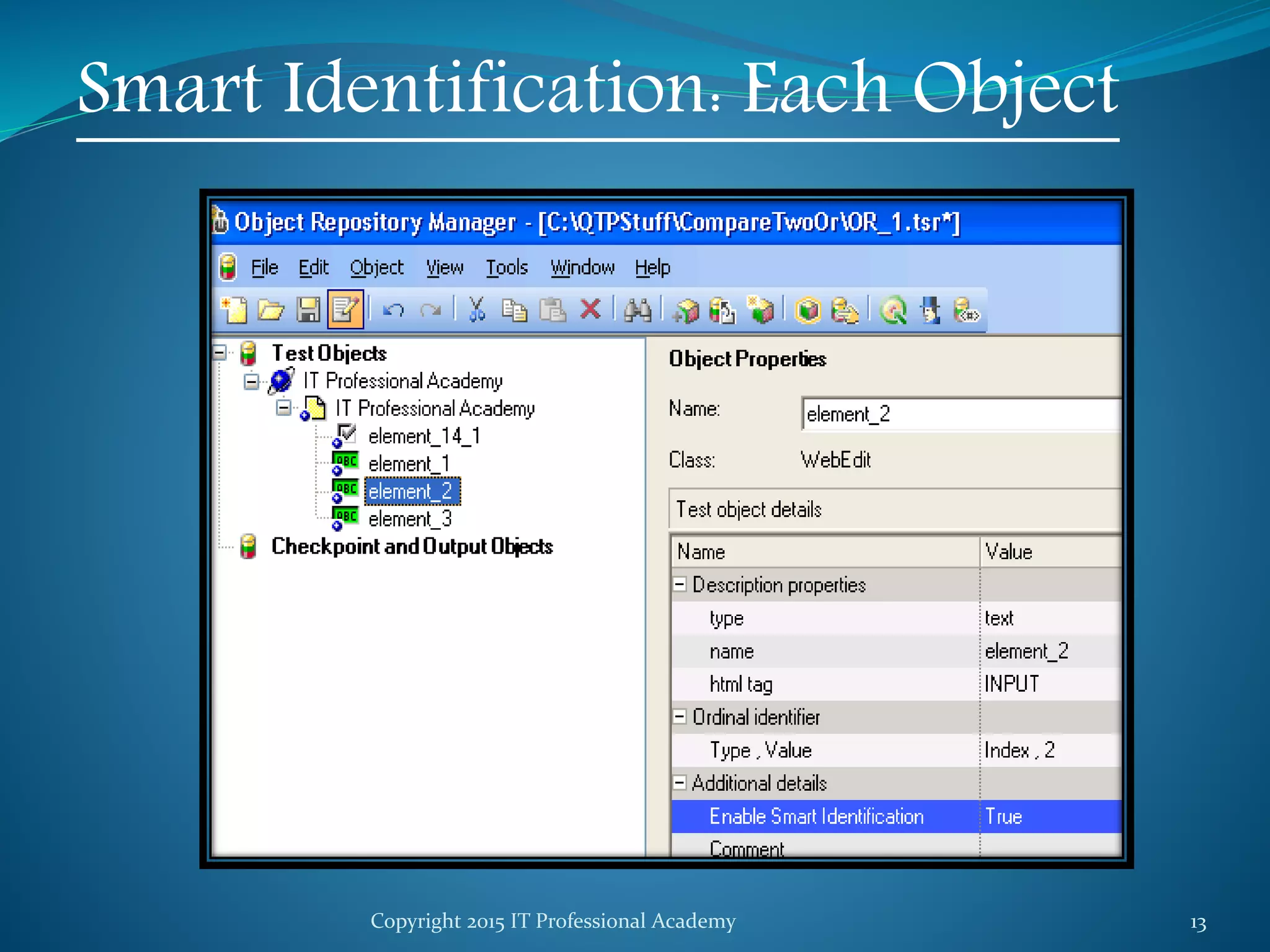The width and height of the screenshot is (1270, 952).
Task: Collapse the Description properties section
Action: (x=680, y=584)
